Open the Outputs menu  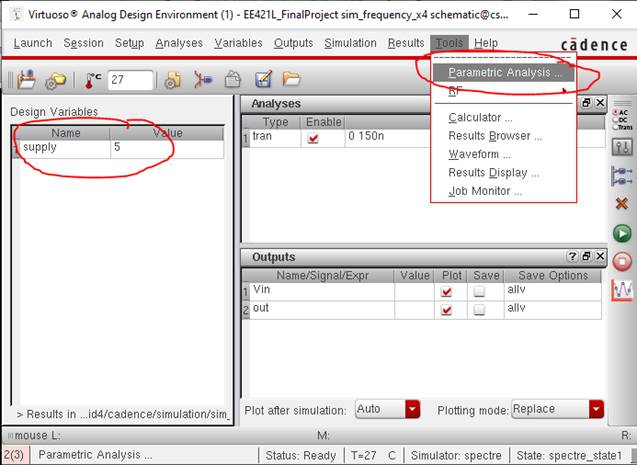293,43
